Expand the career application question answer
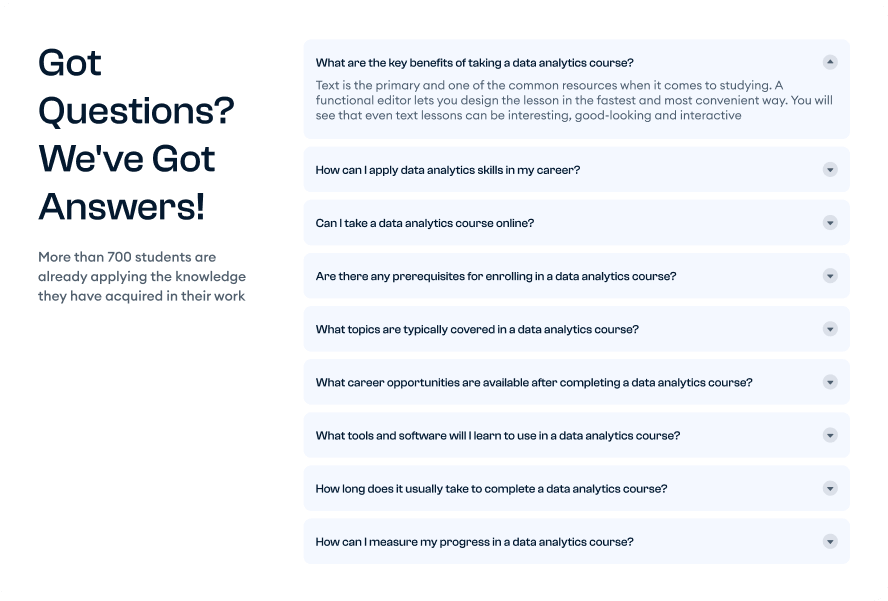Viewport: 888px width, 601px height. pyautogui.click(x=830, y=169)
